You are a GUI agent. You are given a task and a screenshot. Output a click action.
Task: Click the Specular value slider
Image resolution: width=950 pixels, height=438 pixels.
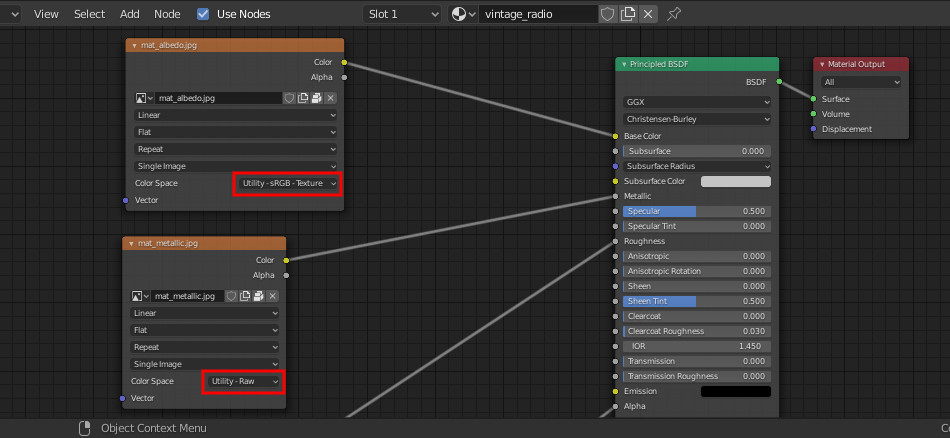tap(696, 211)
